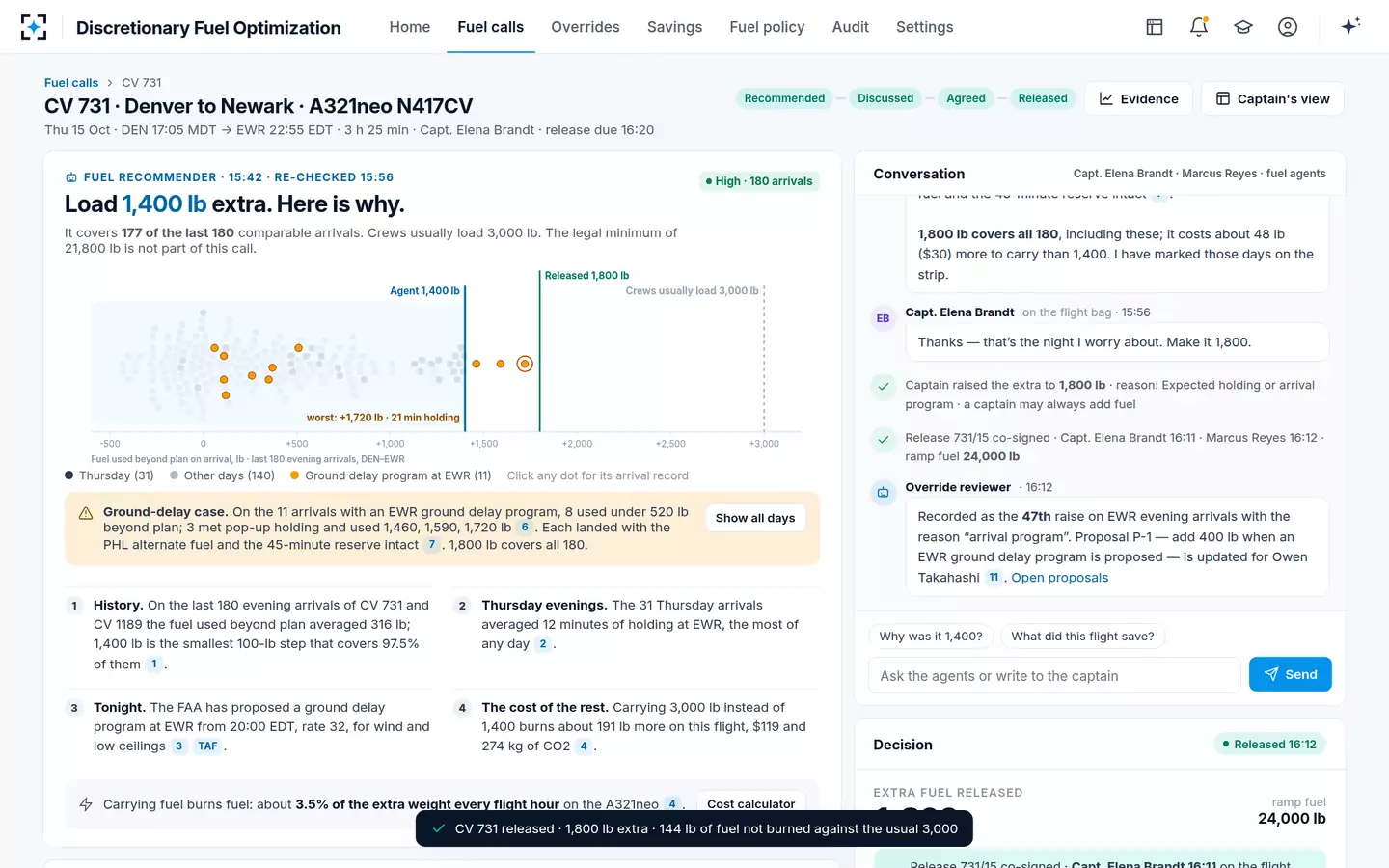Click the breadcrumb chevron after Fuel calls
The image size is (1389, 868).
point(110,83)
